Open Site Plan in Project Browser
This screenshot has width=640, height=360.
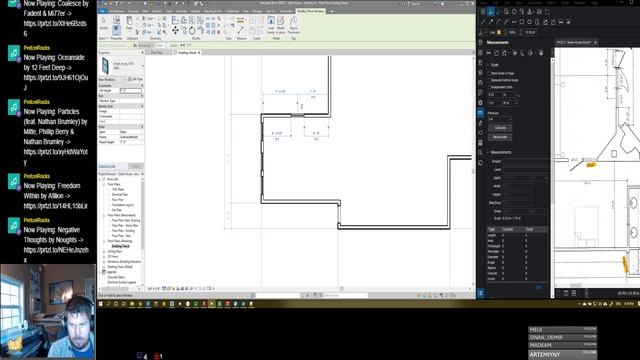tap(117, 210)
